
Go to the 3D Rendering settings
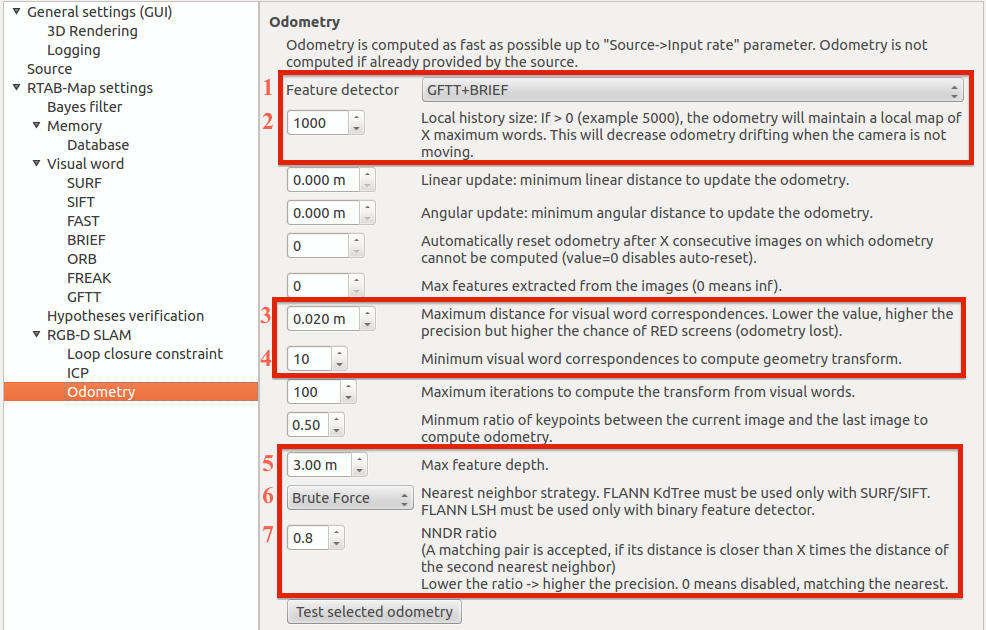92,31
